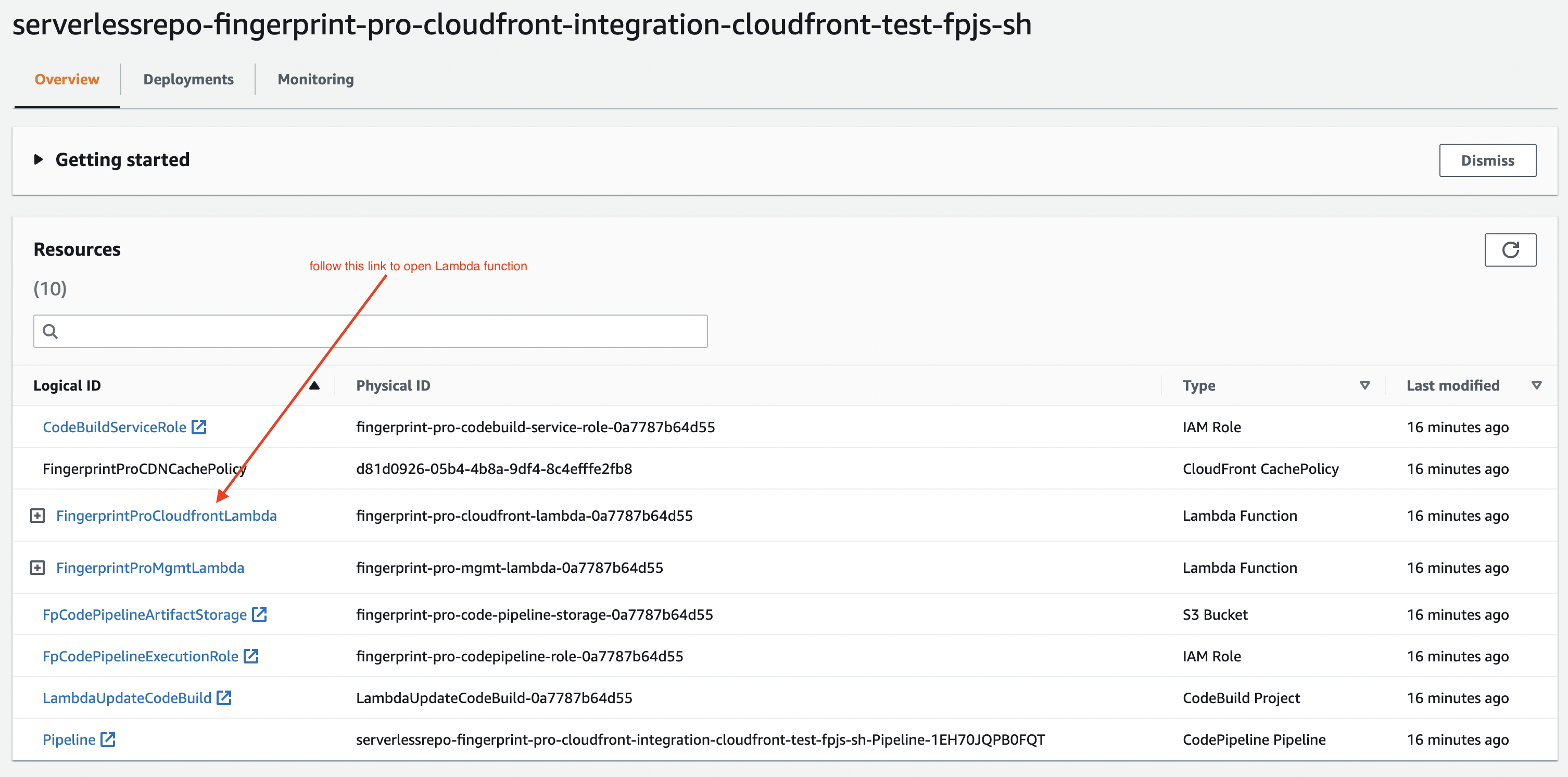Click the external link icon beside LambdaUpdateCodeBuild

click(x=224, y=697)
